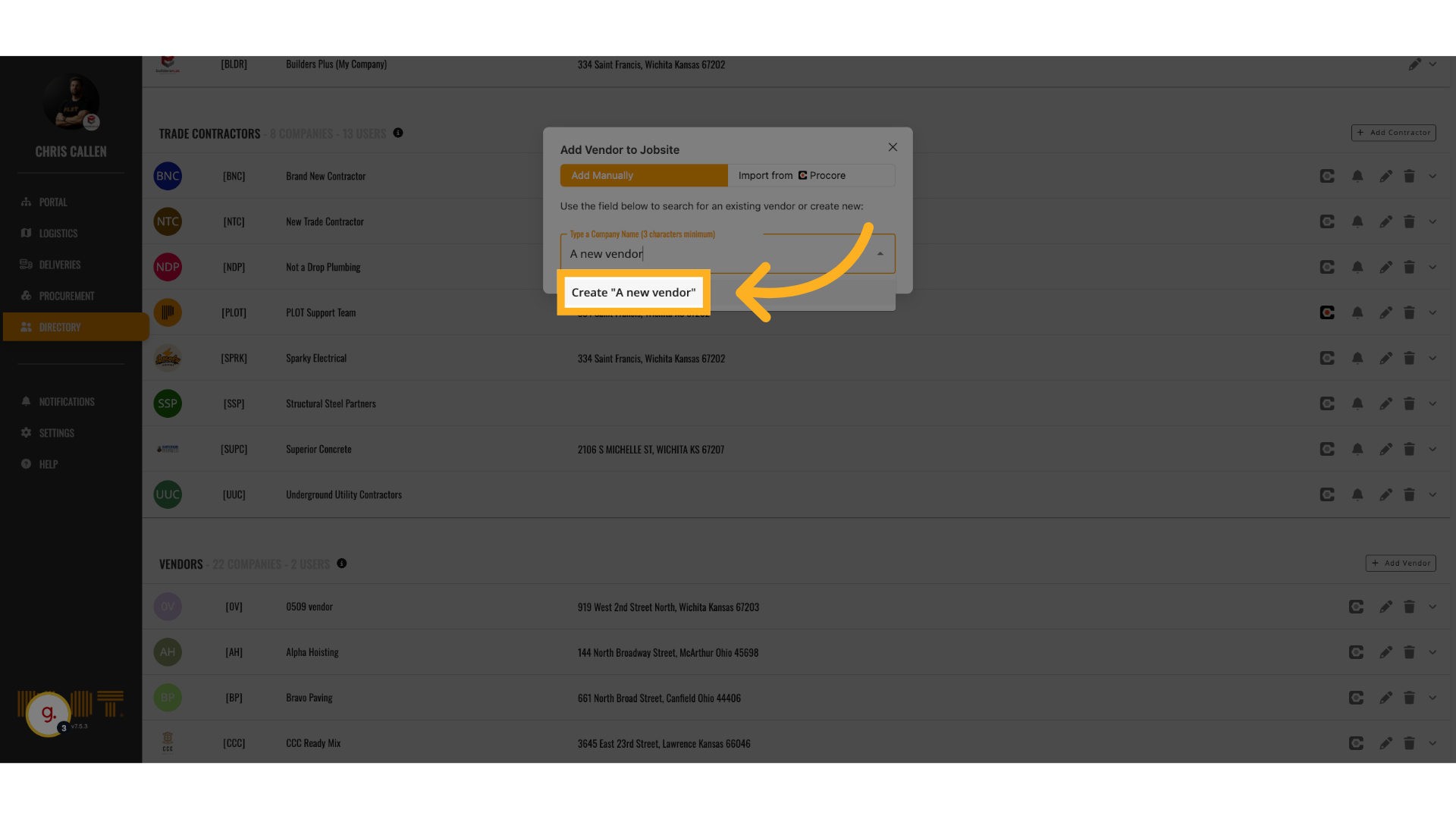Click Procore icon for CCC Ready Mix
The width and height of the screenshot is (1456, 819).
pyautogui.click(x=1356, y=743)
